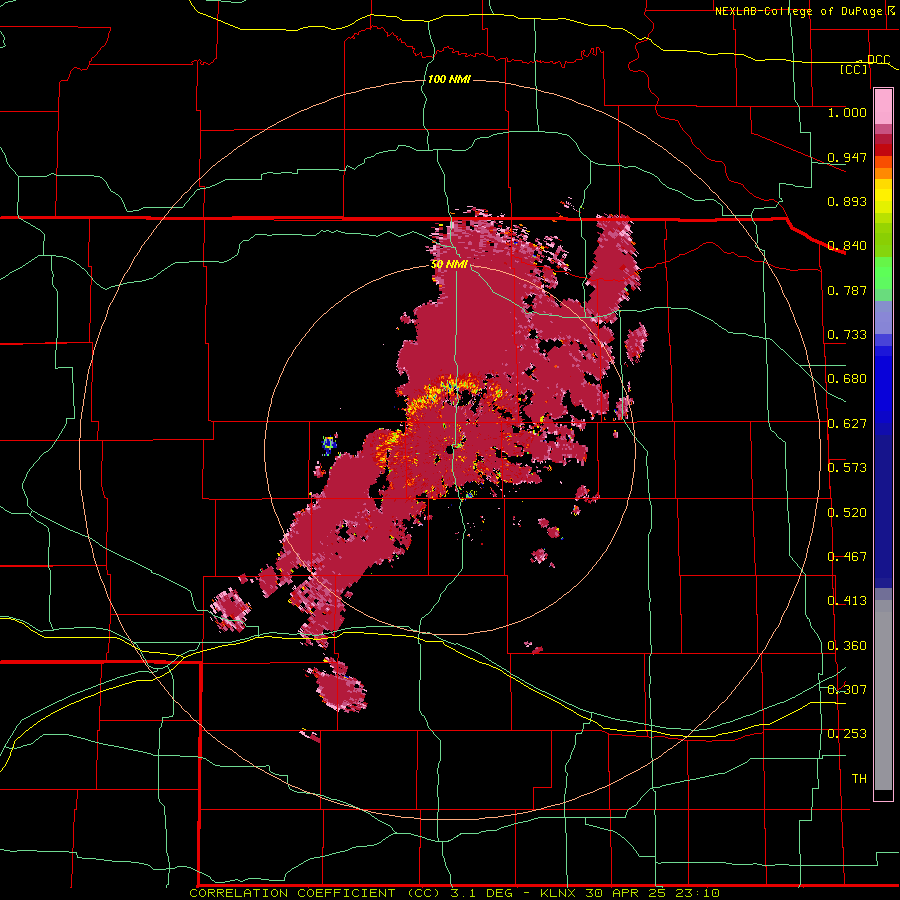Image resolution: width=900 pixels, height=900 pixels.
Task: Click the 0.787 color scale value
Action: tap(847, 290)
